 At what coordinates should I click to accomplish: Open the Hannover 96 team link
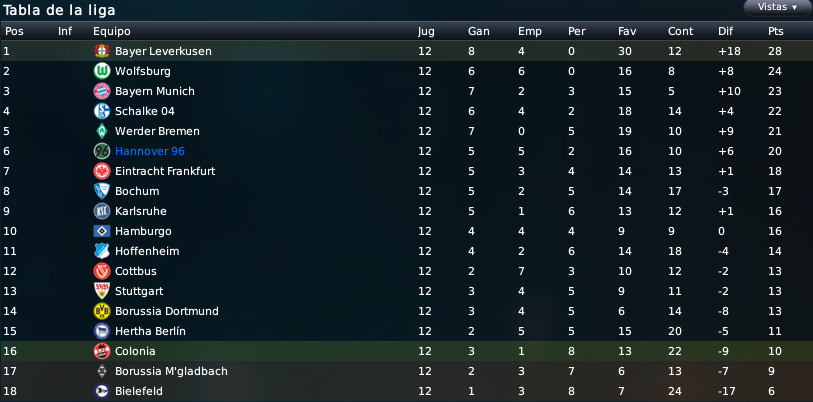tap(150, 151)
